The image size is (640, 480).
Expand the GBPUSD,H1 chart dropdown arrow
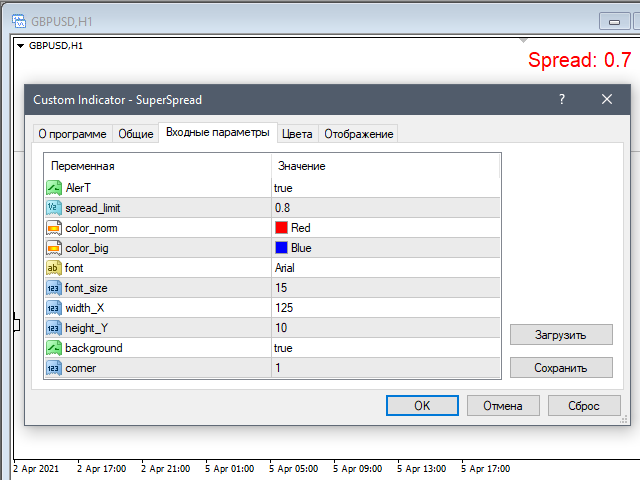tap(20, 46)
